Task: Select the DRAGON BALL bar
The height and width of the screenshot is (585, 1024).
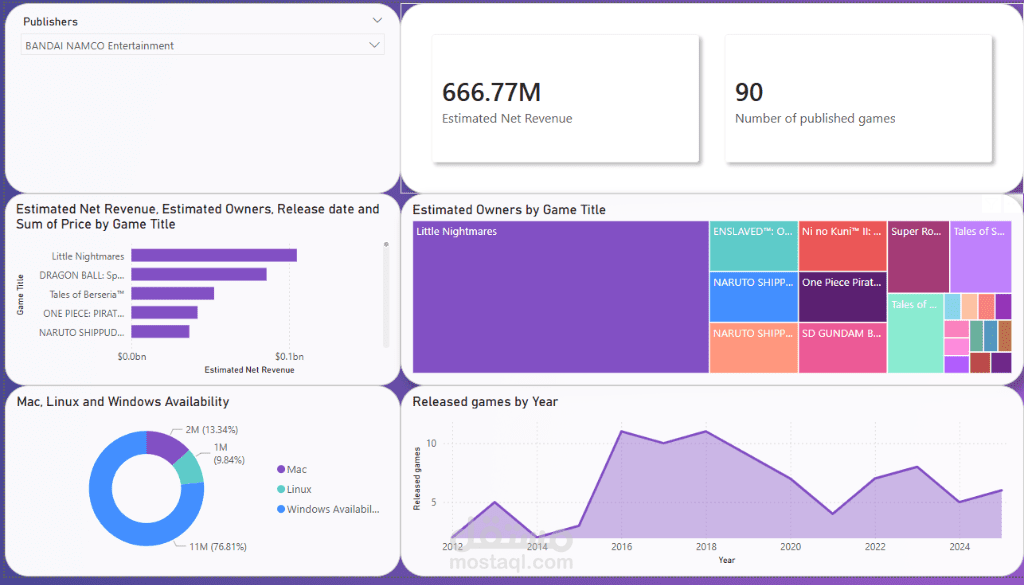Action: click(200, 274)
